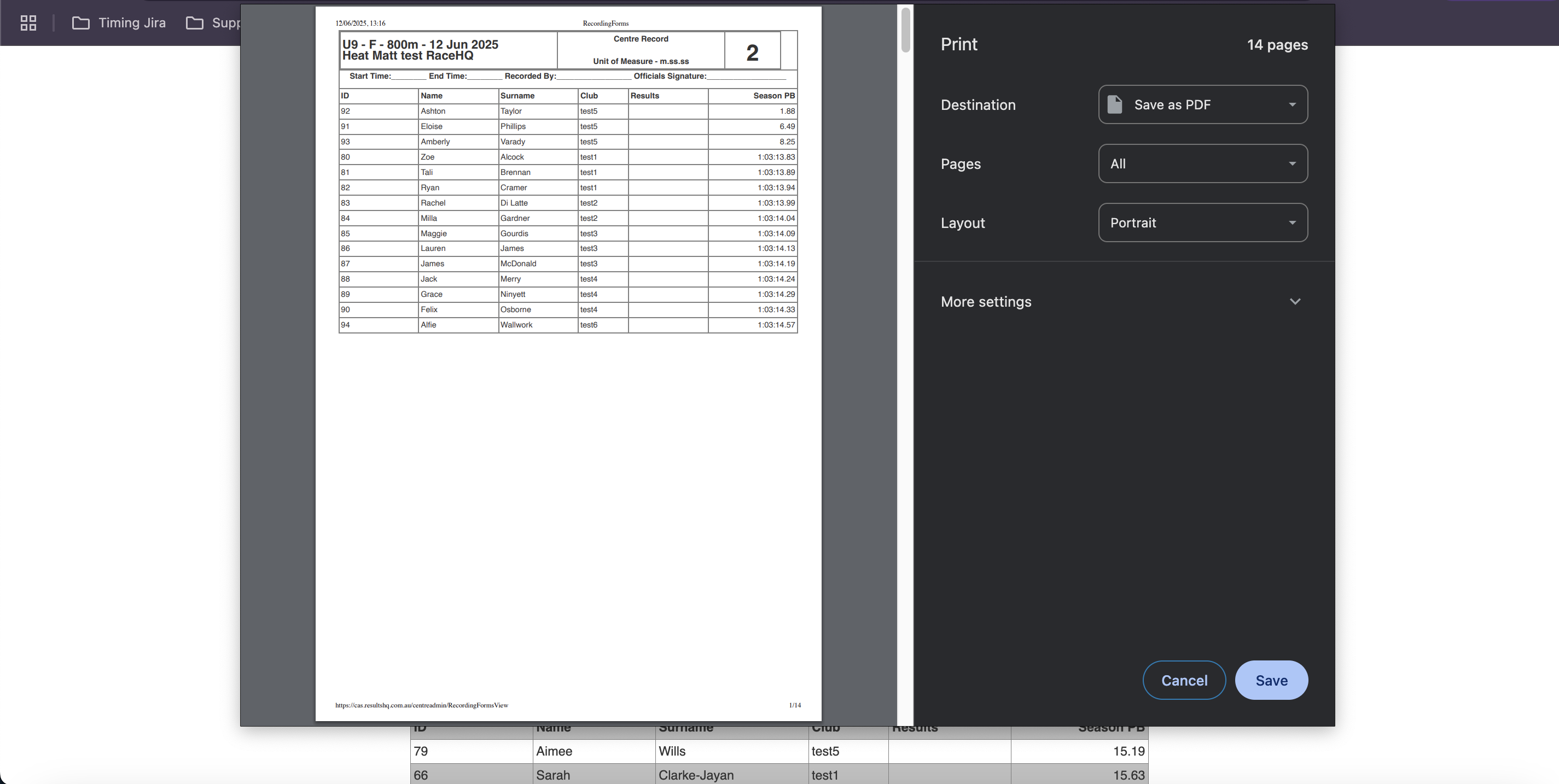Click the name 'Ashton' in preview table
The width and height of the screenshot is (1559, 784).
point(433,112)
